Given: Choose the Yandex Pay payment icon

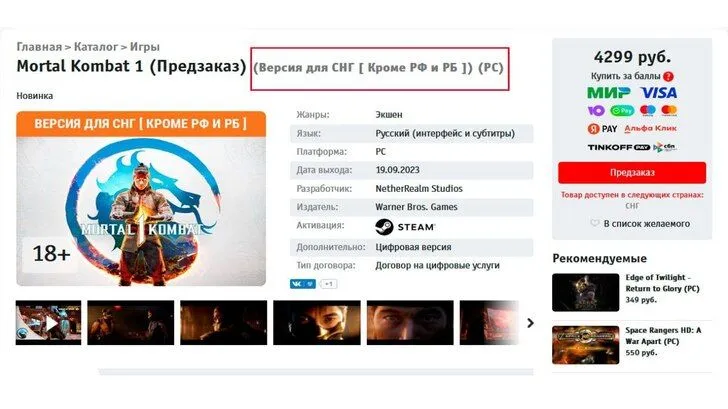Looking at the screenshot, I should pos(603,129).
